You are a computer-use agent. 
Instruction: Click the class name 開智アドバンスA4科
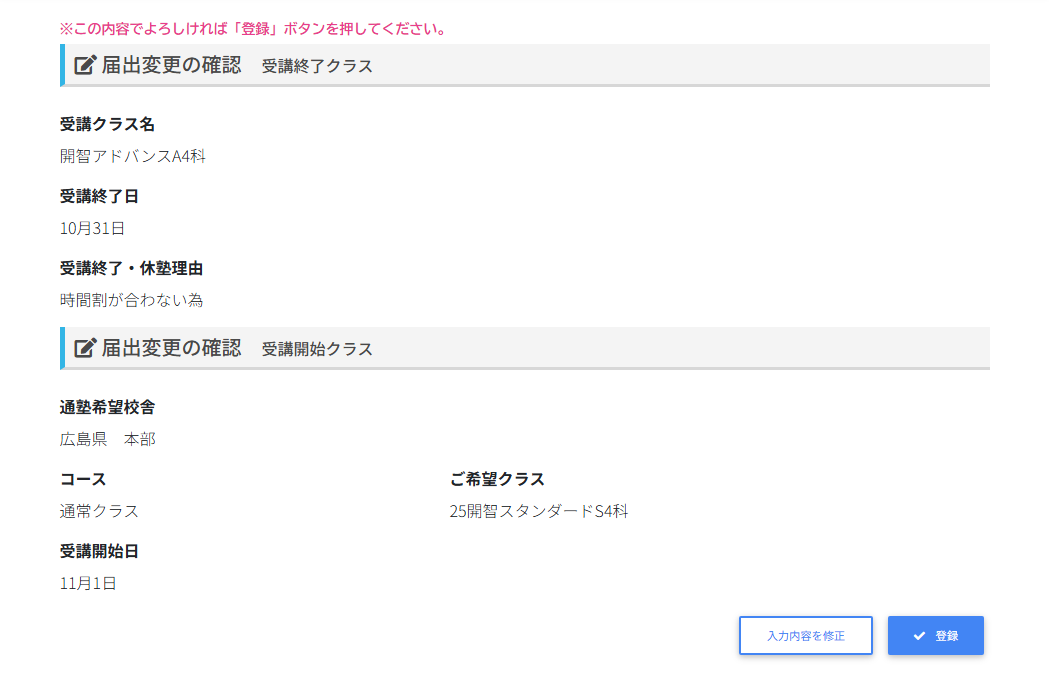pyautogui.click(x=133, y=156)
